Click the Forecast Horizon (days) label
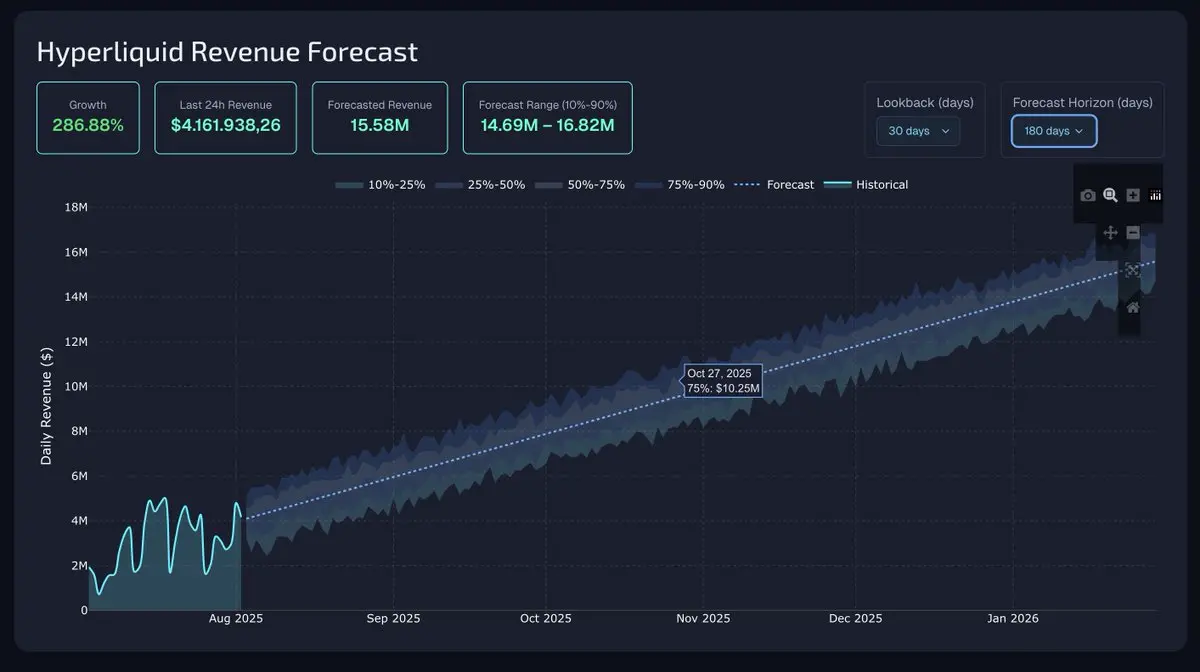The height and width of the screenshot is (672, 1200). pos(1082,102)
